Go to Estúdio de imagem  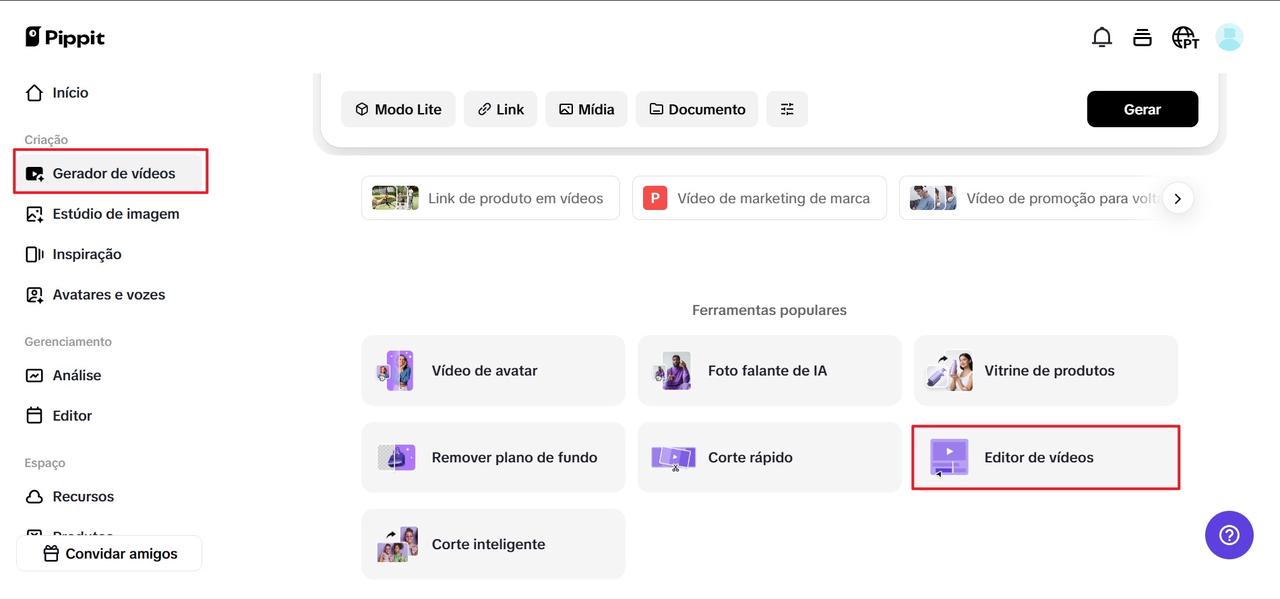tap(116, 213)
